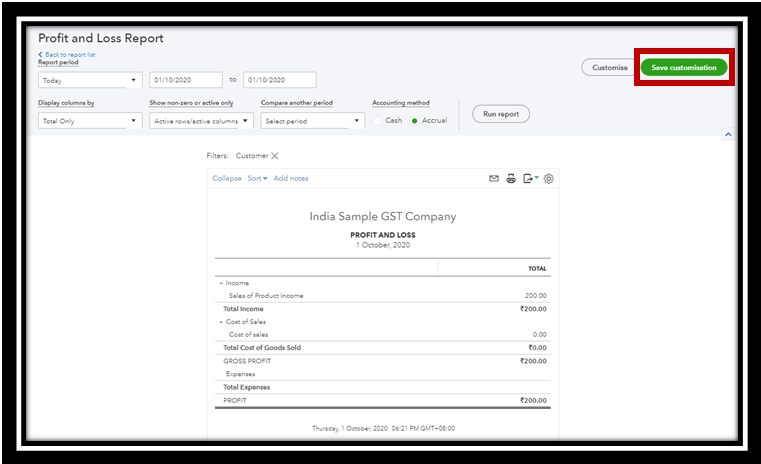Collapse the Cost of Sales section
This screenshot has height=464, width=761.
221,322
